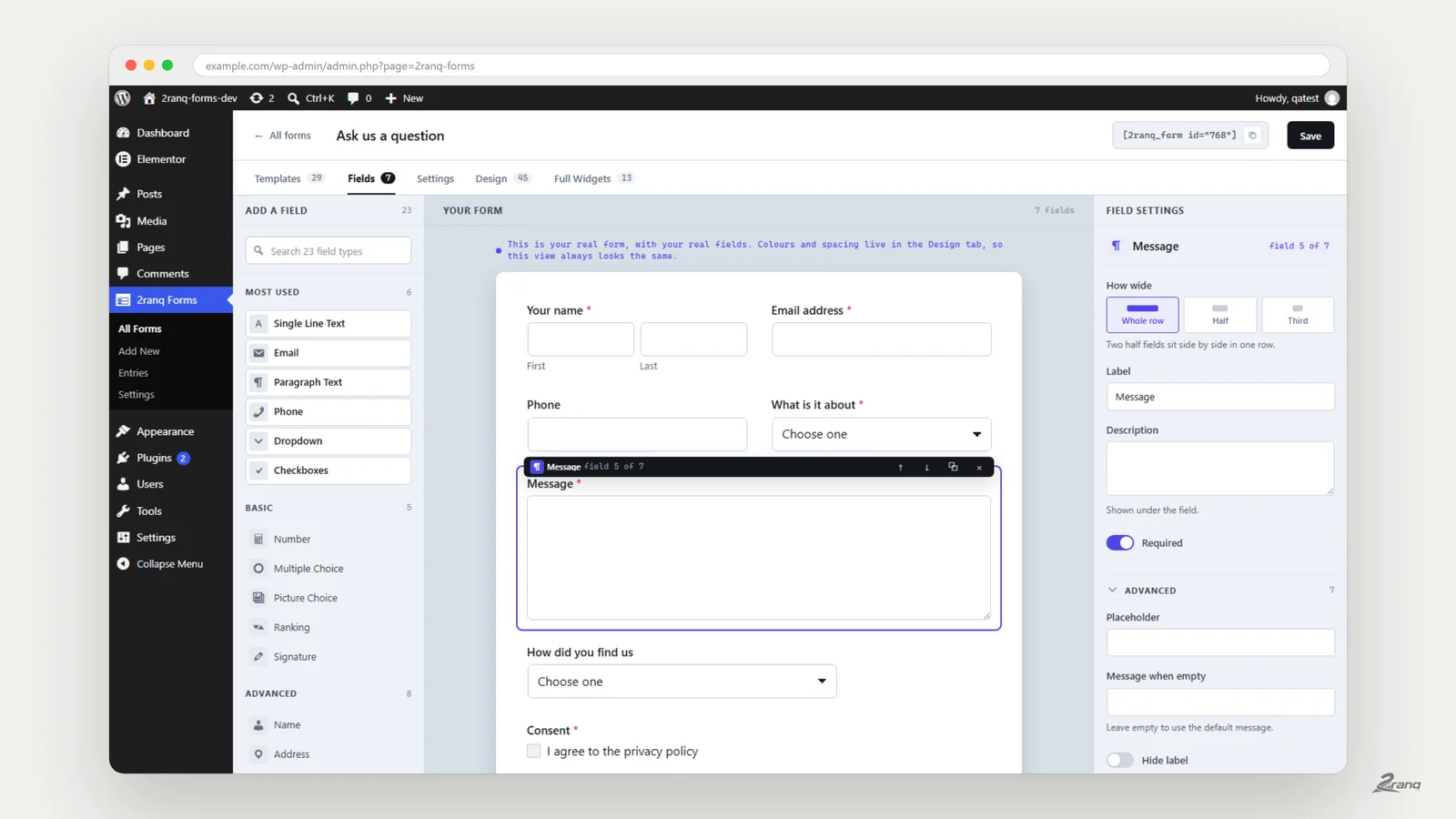Open the What is it about dropdown
The image size is (1456, 819).
882,434
